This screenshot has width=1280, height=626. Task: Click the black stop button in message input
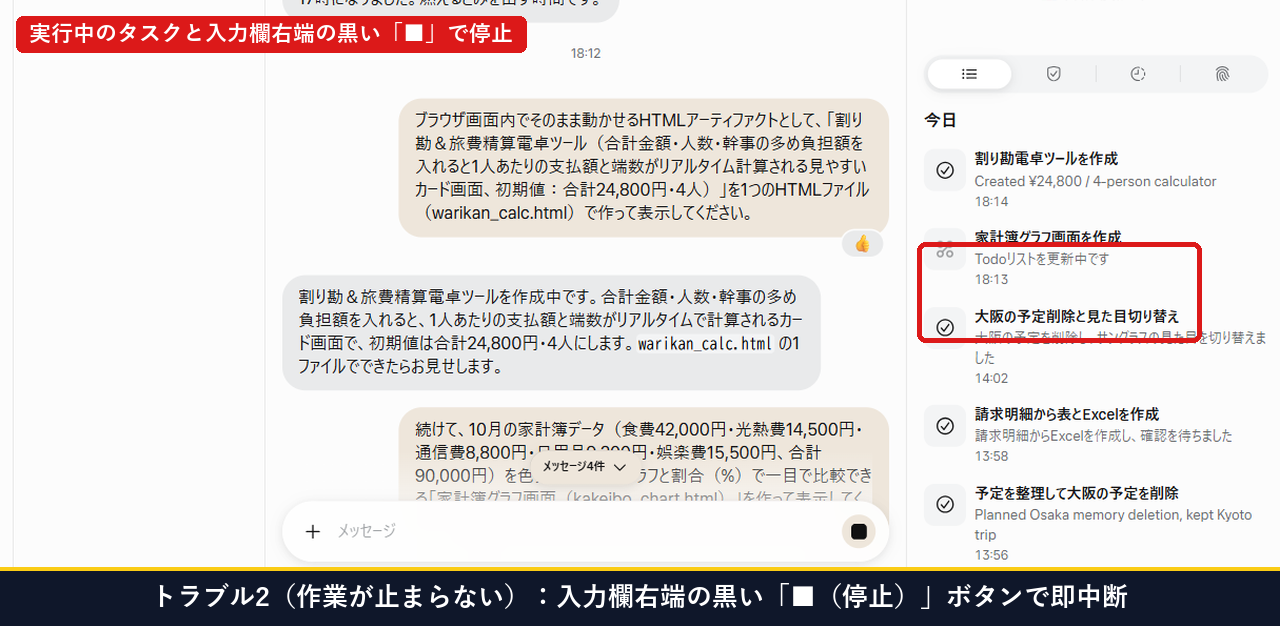pos(858,531)
